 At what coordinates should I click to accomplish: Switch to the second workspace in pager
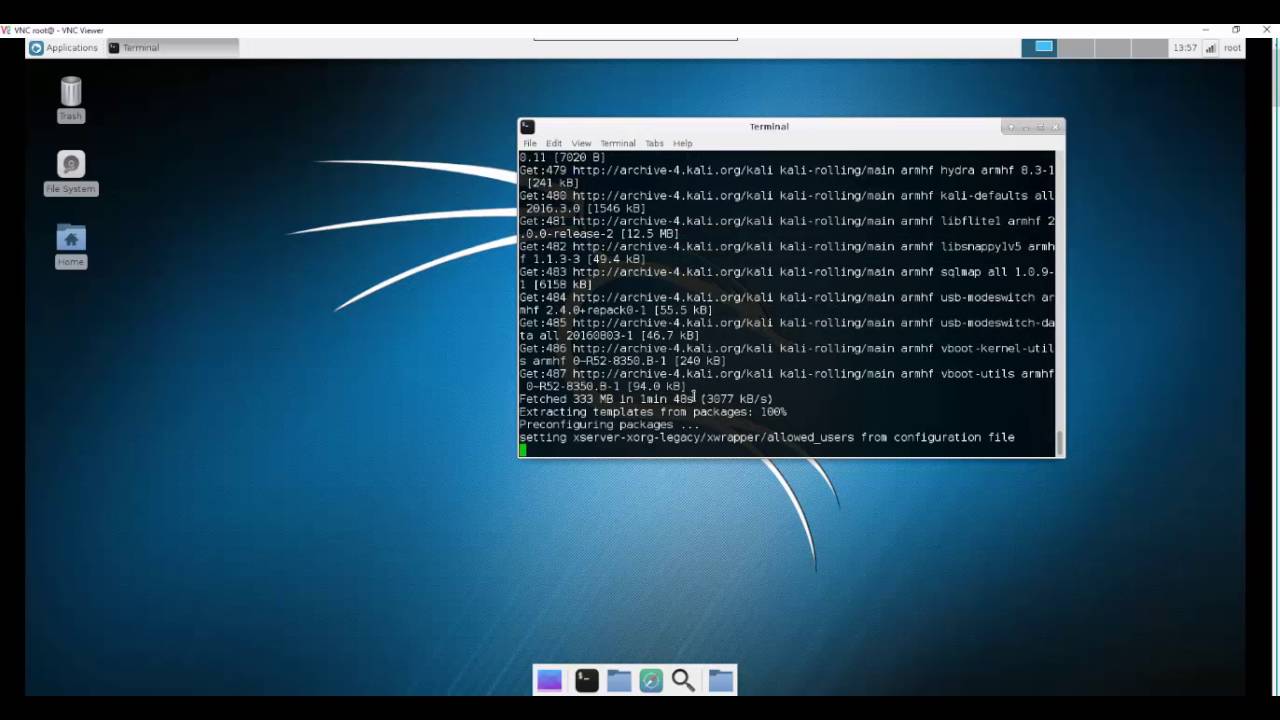pos(1076,47)
